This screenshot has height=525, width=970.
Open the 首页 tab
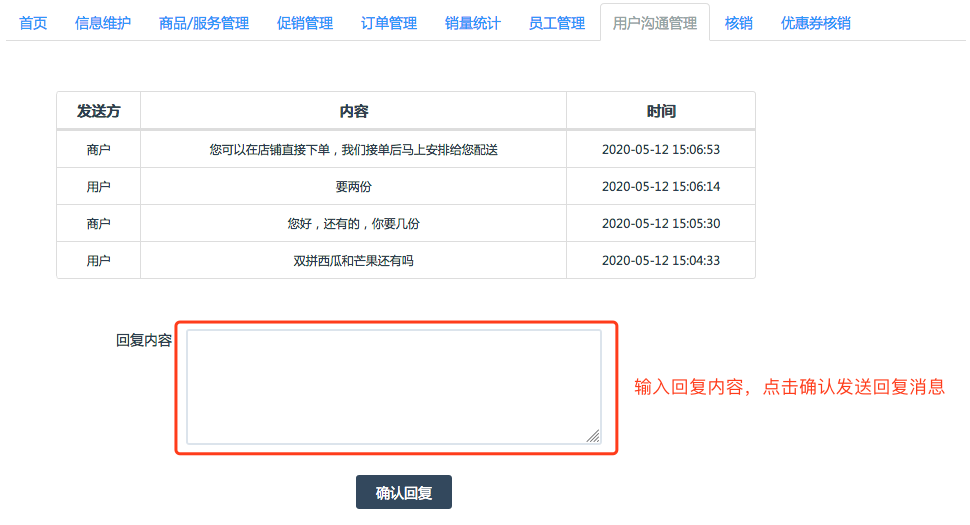pos(33,23)
